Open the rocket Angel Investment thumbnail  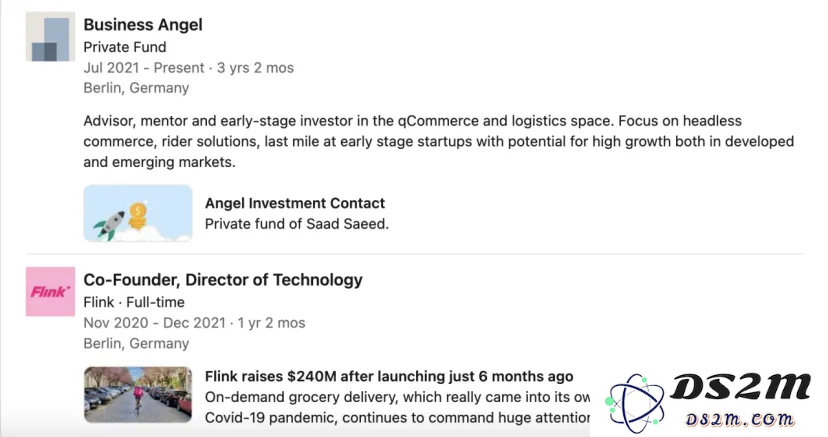click(x=138, y=213)
